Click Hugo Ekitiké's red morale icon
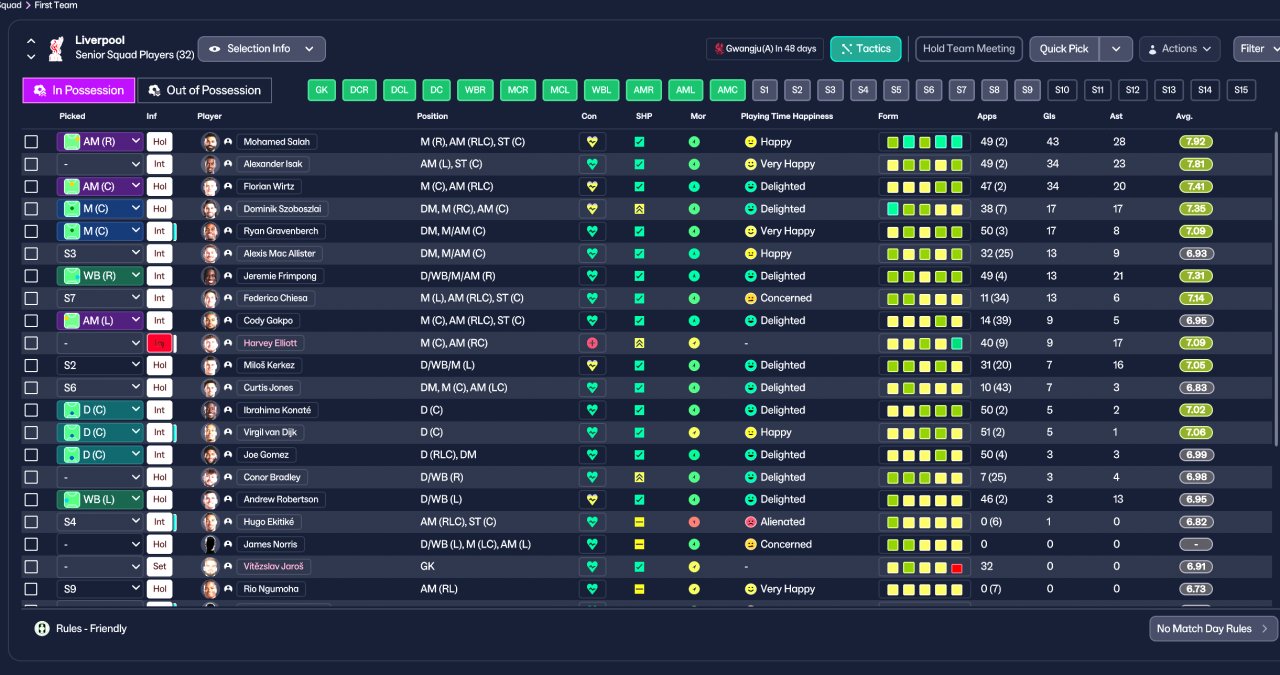The width and height of the screenshot is (1280, 675). tap(694, 522)
